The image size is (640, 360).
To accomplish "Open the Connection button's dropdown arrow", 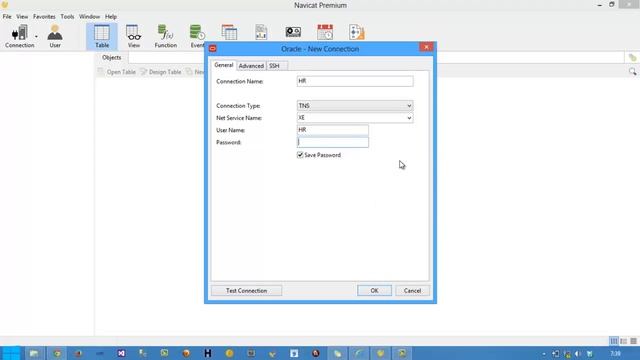I will pyautogui.click(x=36, y=37).
